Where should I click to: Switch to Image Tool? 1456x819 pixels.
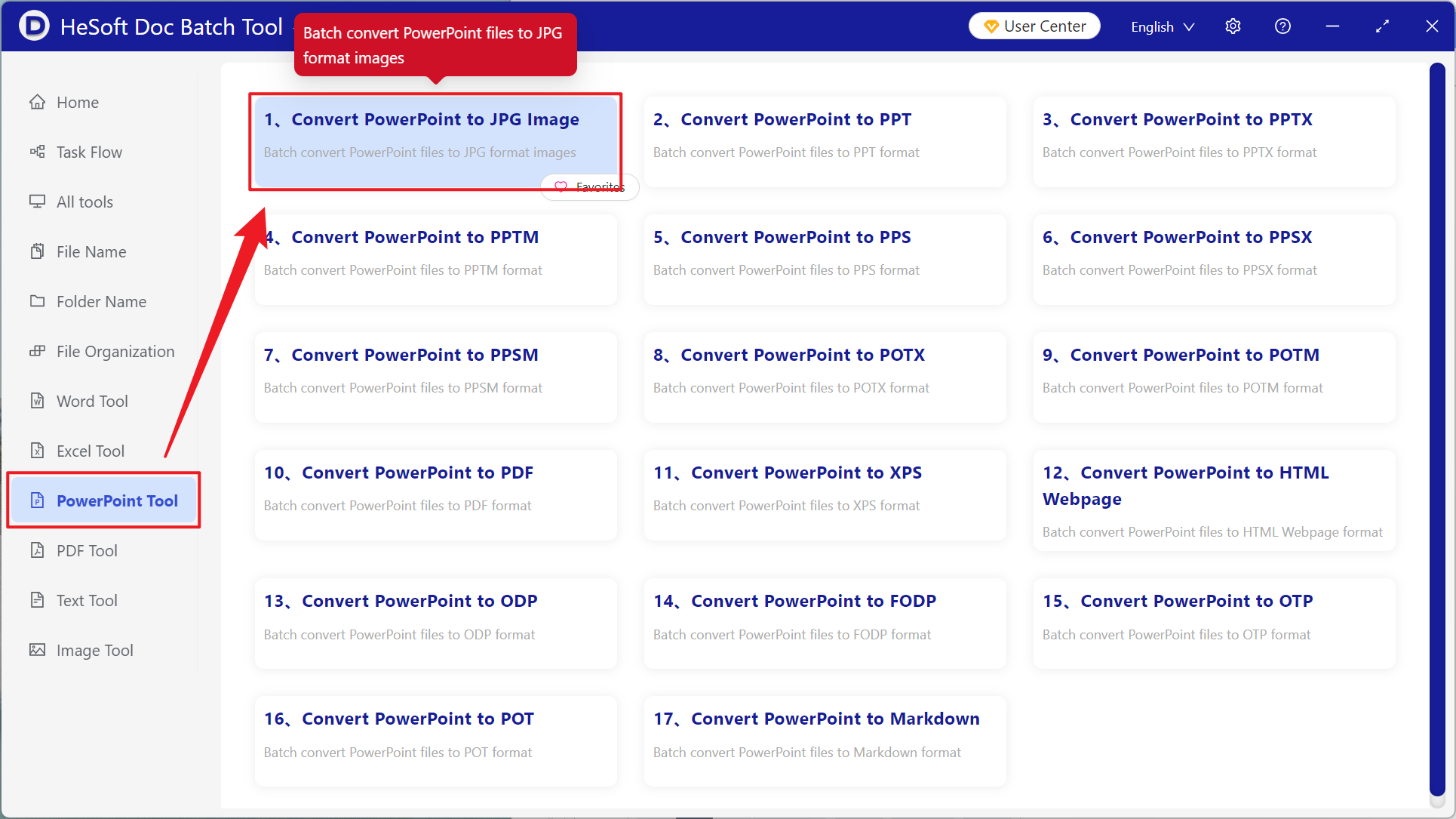tap(103, 650)
